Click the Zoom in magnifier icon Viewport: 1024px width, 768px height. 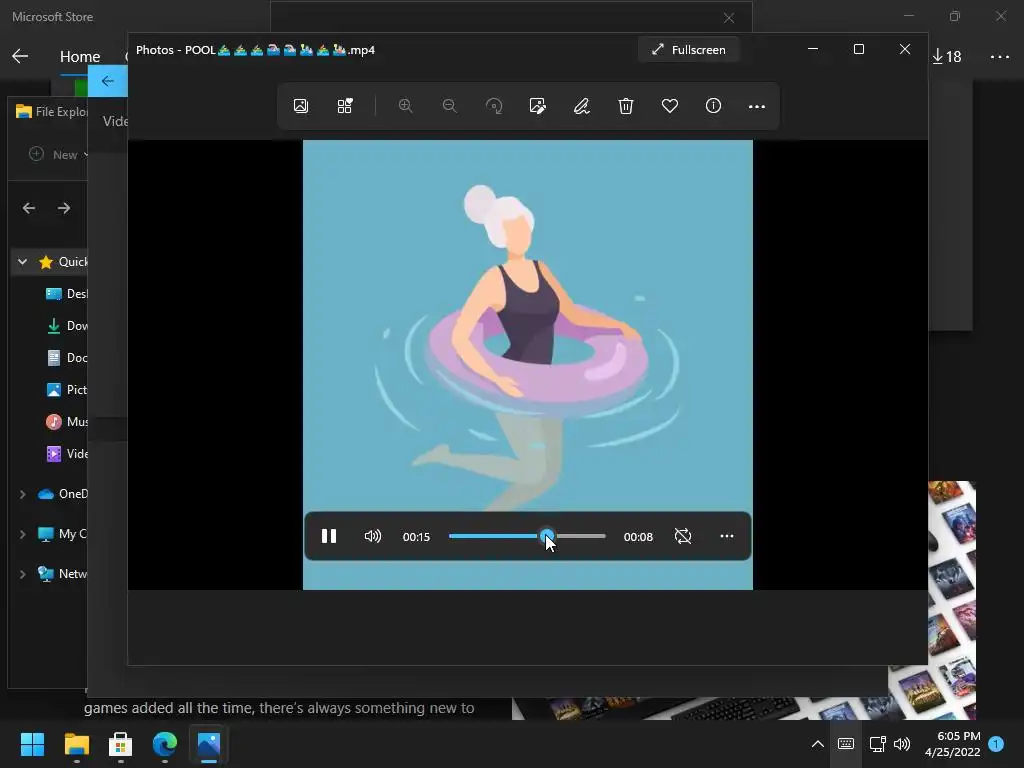click(x=406, y=106)
